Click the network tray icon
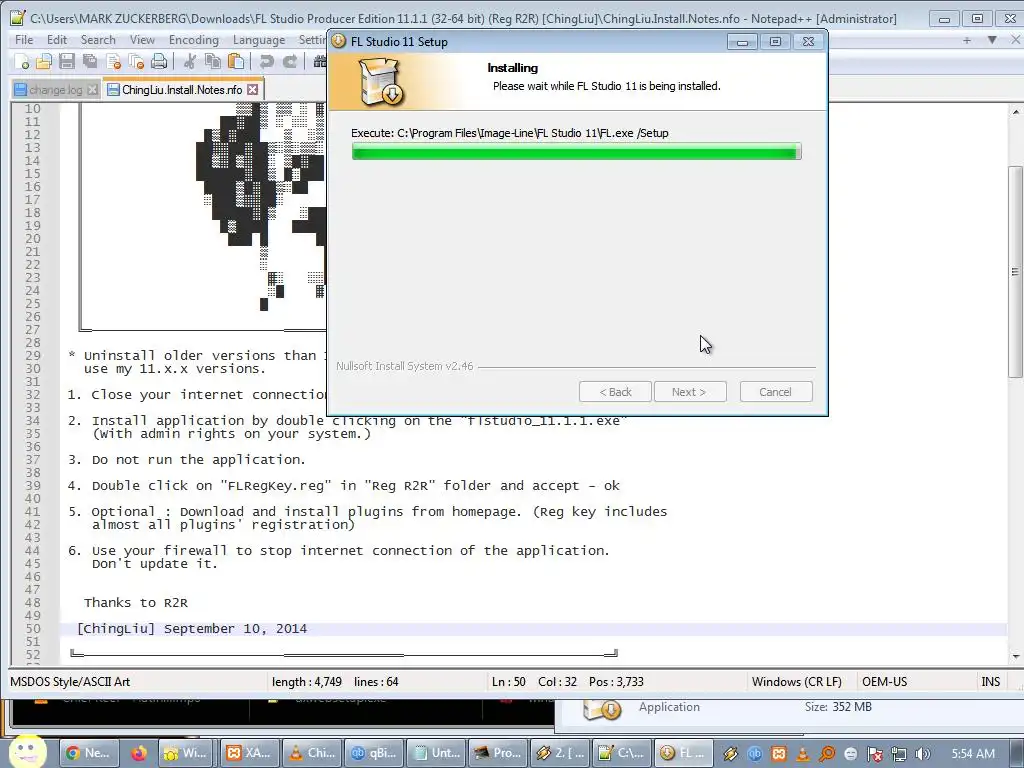Viewport: 1024px width, 768px height. pos(899,754)
